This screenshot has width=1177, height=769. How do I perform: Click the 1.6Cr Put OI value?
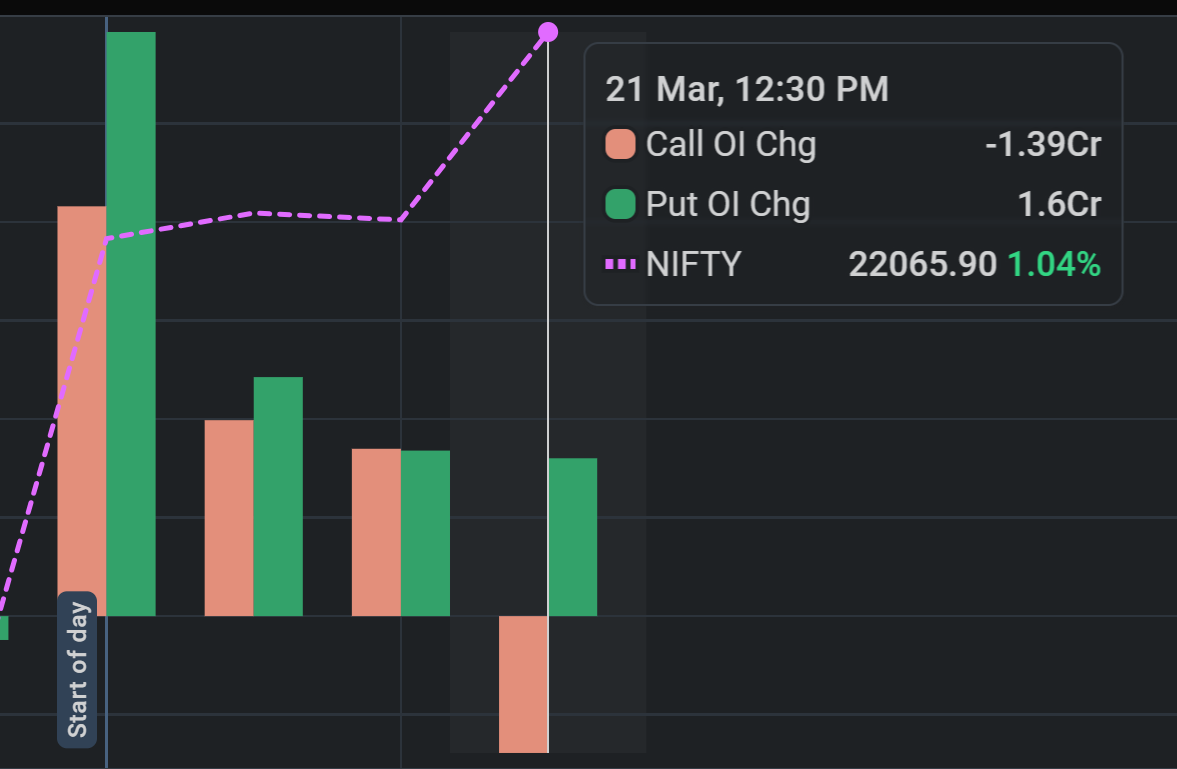click(x=1059, y=204)
